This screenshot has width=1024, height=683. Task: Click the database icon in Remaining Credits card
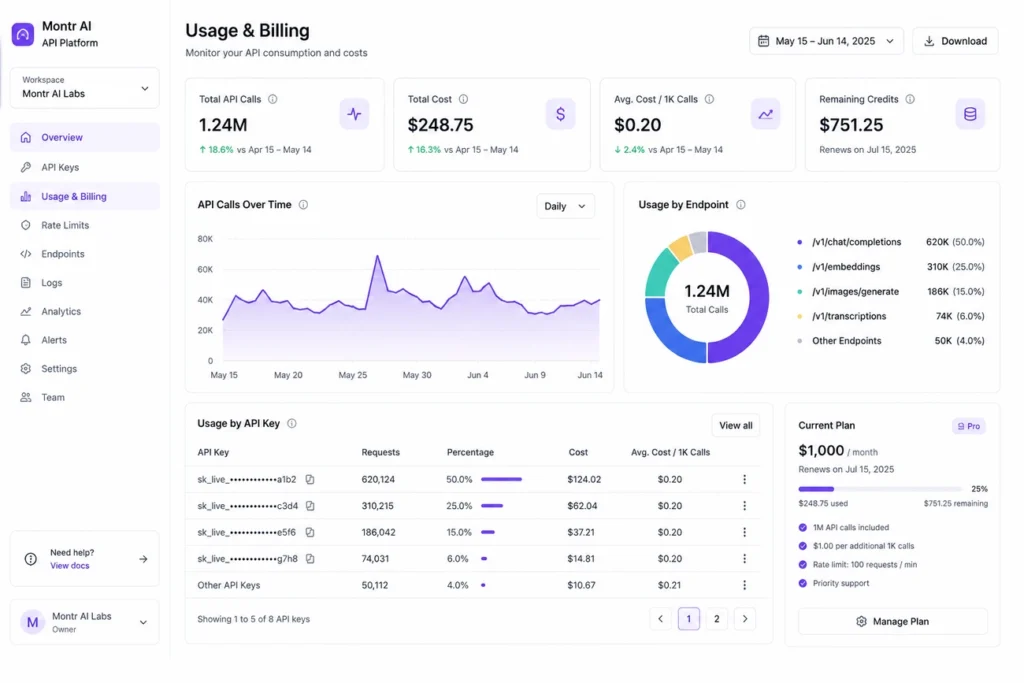pyautogui.click(x=970, y=114)
